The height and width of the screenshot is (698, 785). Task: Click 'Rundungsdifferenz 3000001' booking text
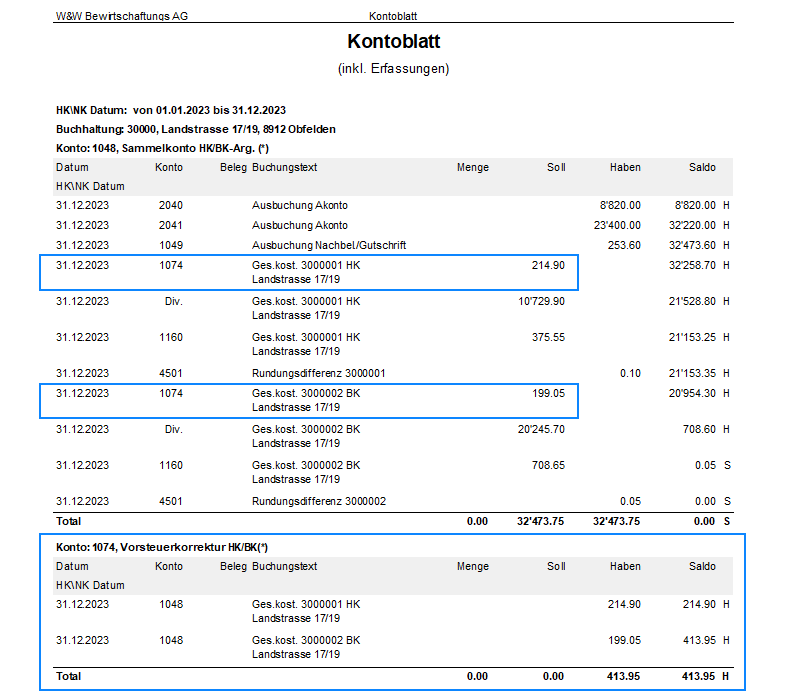tap(318, 374)
